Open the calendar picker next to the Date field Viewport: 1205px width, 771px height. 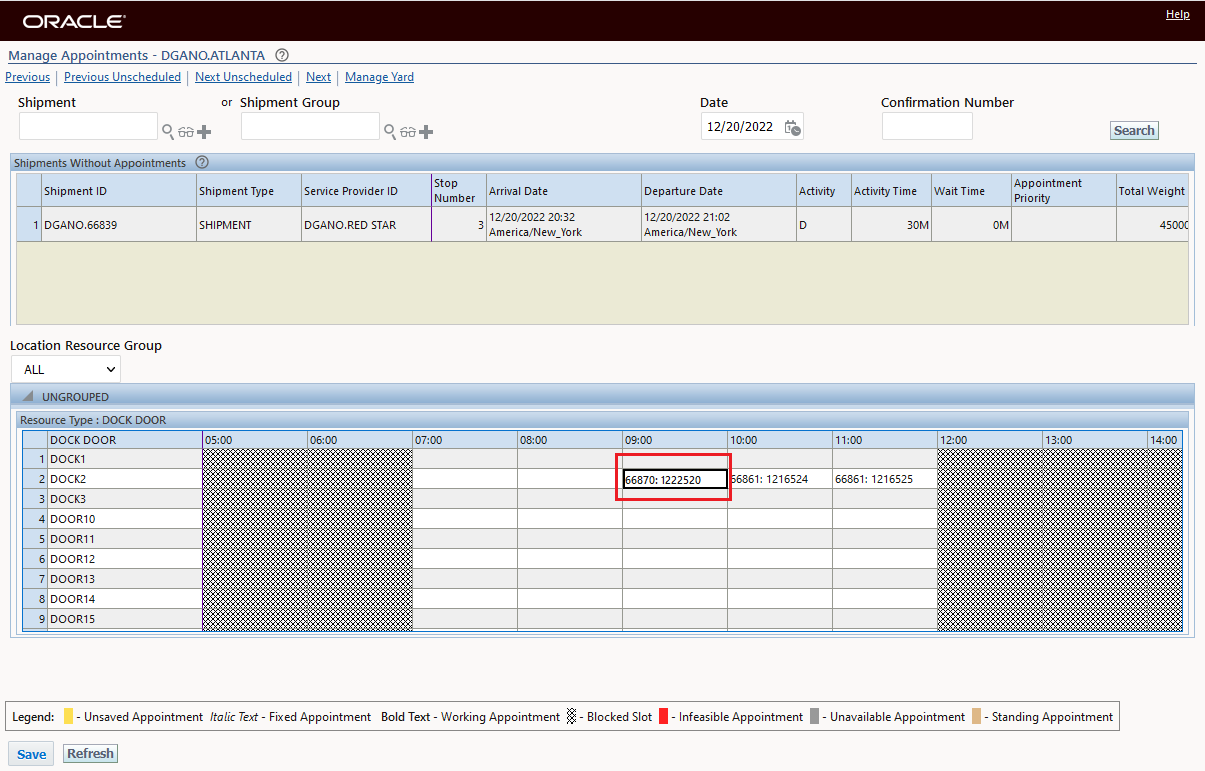(792, 126)
